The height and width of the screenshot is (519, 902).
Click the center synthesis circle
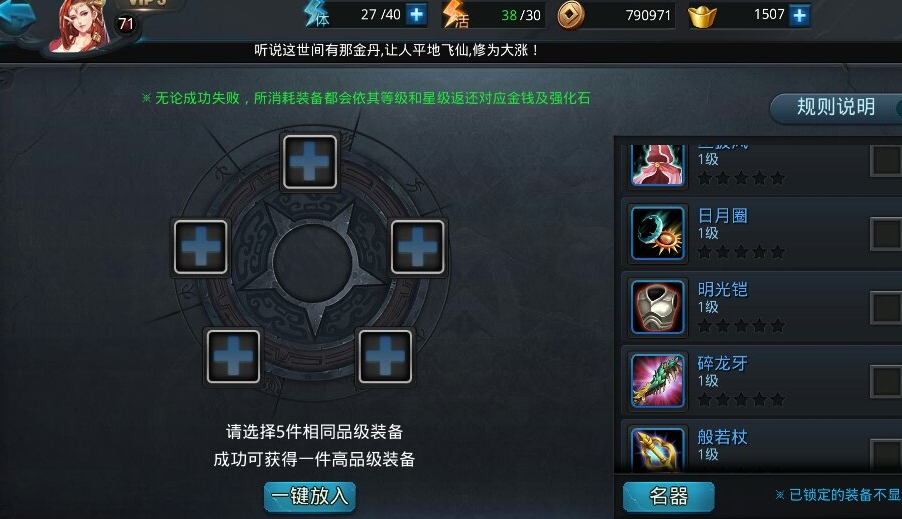point(312,262)
